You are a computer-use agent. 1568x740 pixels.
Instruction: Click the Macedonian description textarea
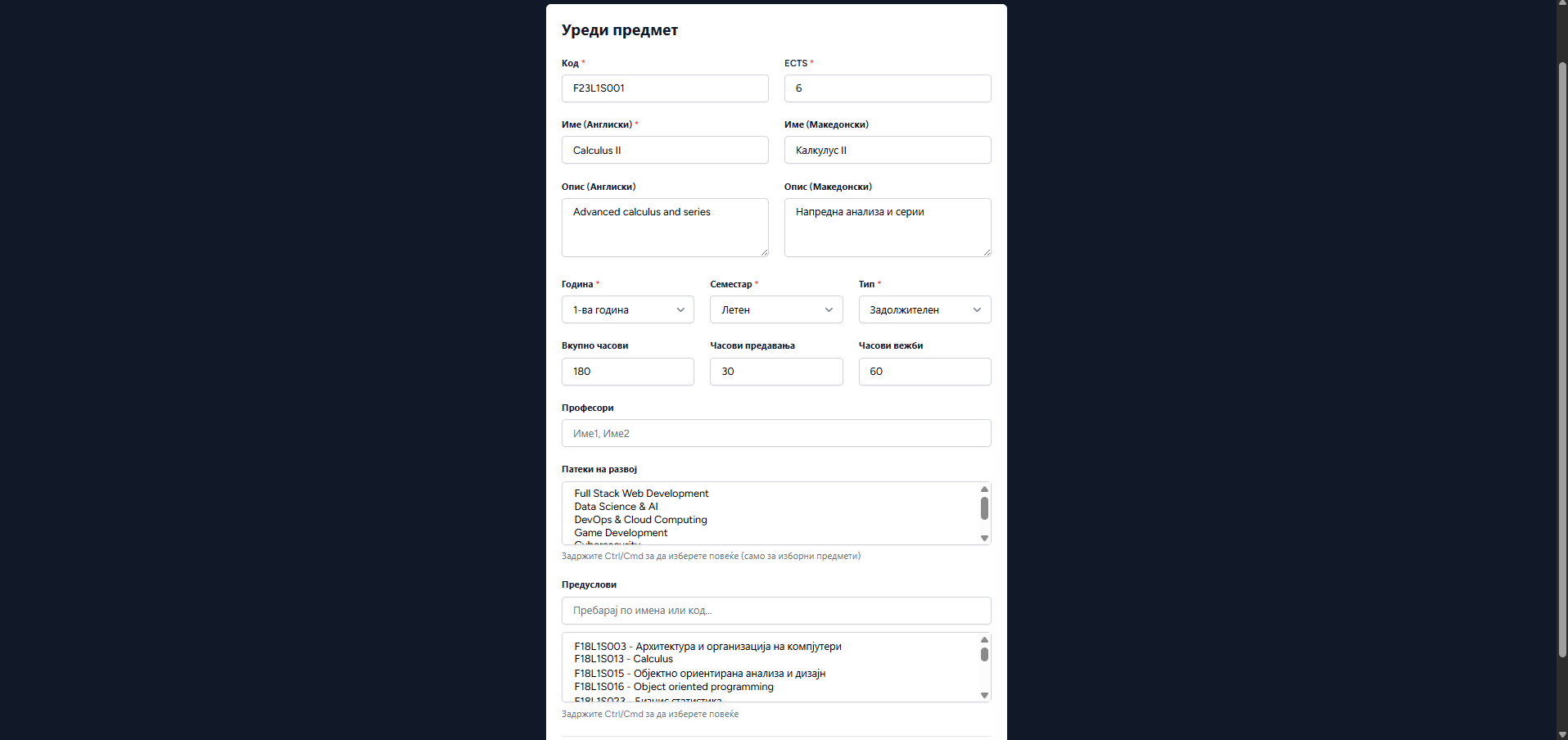coord(887,227)
